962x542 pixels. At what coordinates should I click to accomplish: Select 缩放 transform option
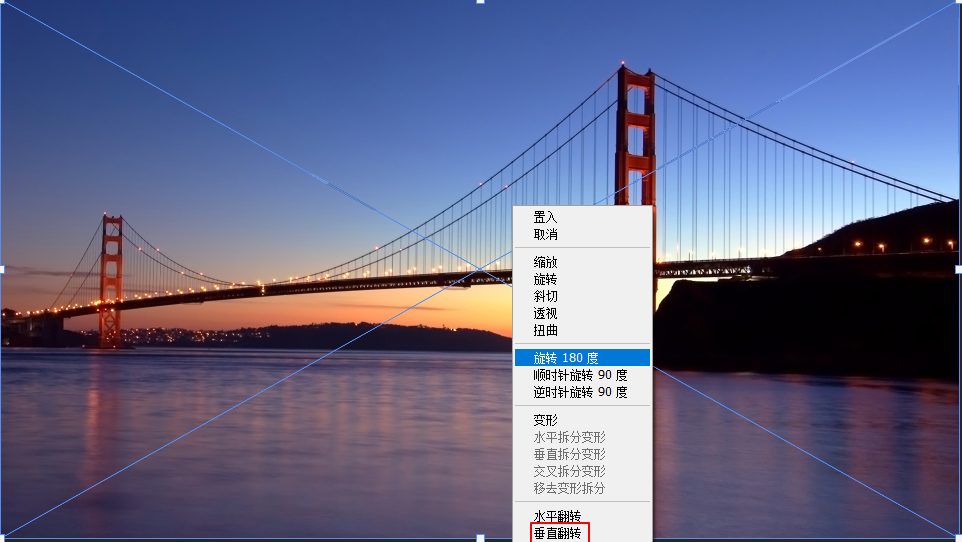pos(582,262)
